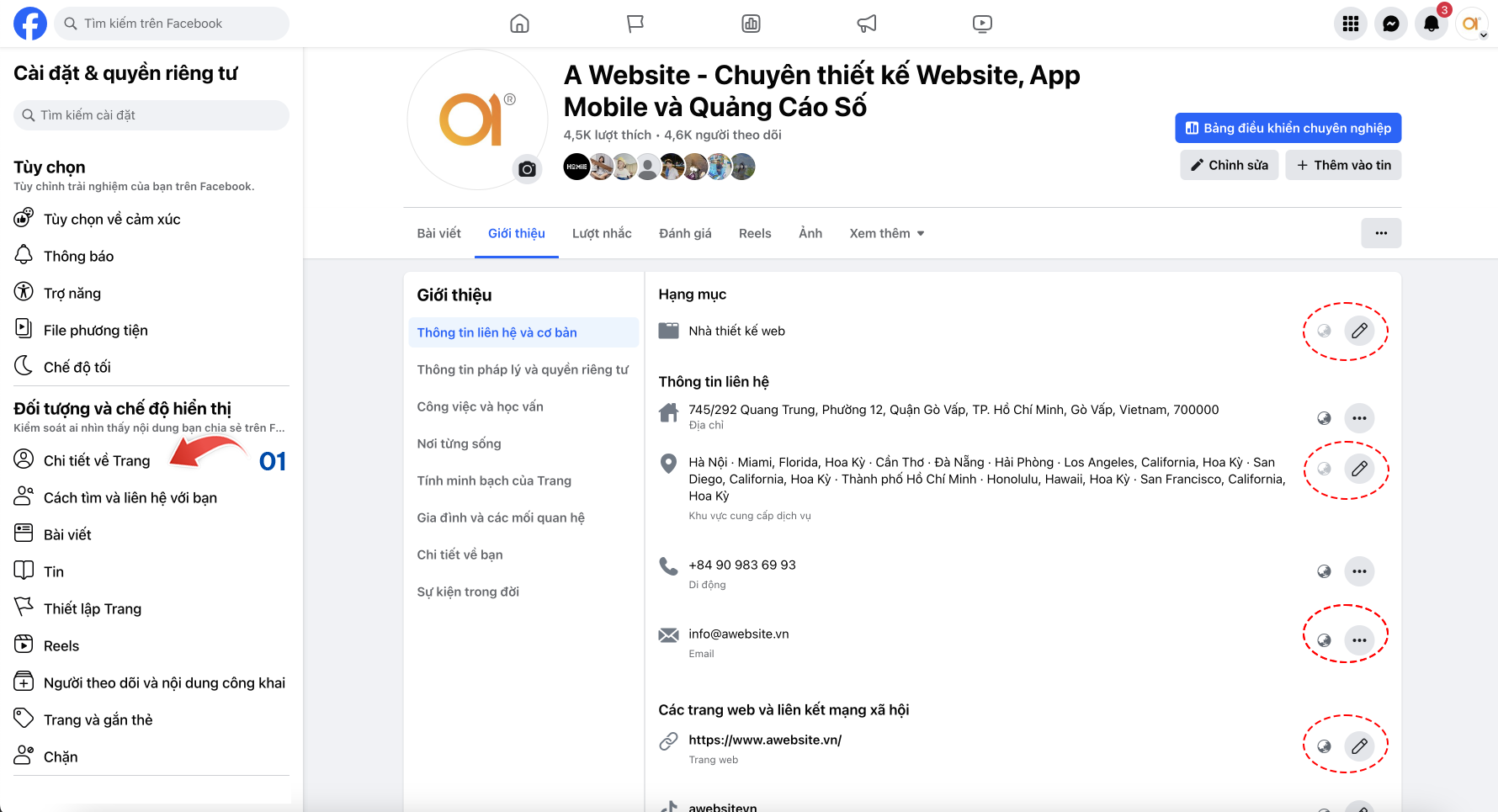Click 4,5K lượt thích link
This screenshot has width=1498, height=812.
(x=608, y=135)
